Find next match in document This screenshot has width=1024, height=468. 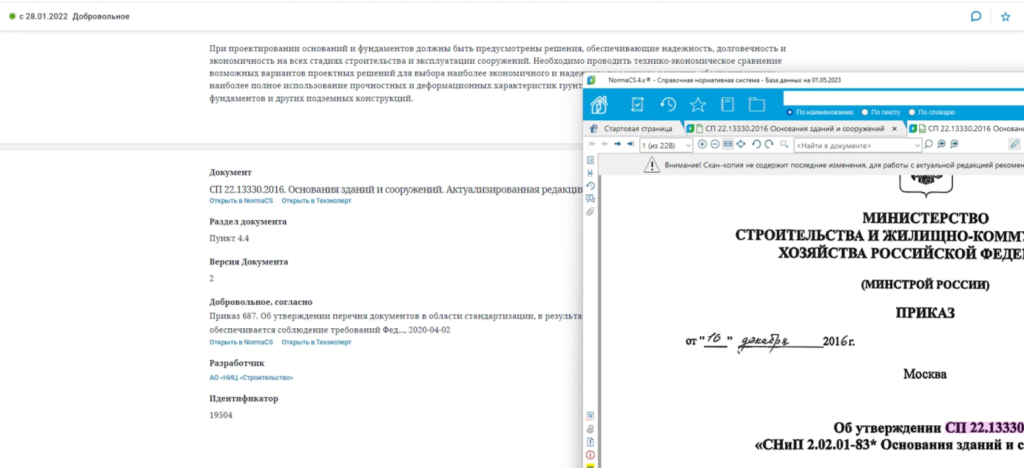(954, 144)
